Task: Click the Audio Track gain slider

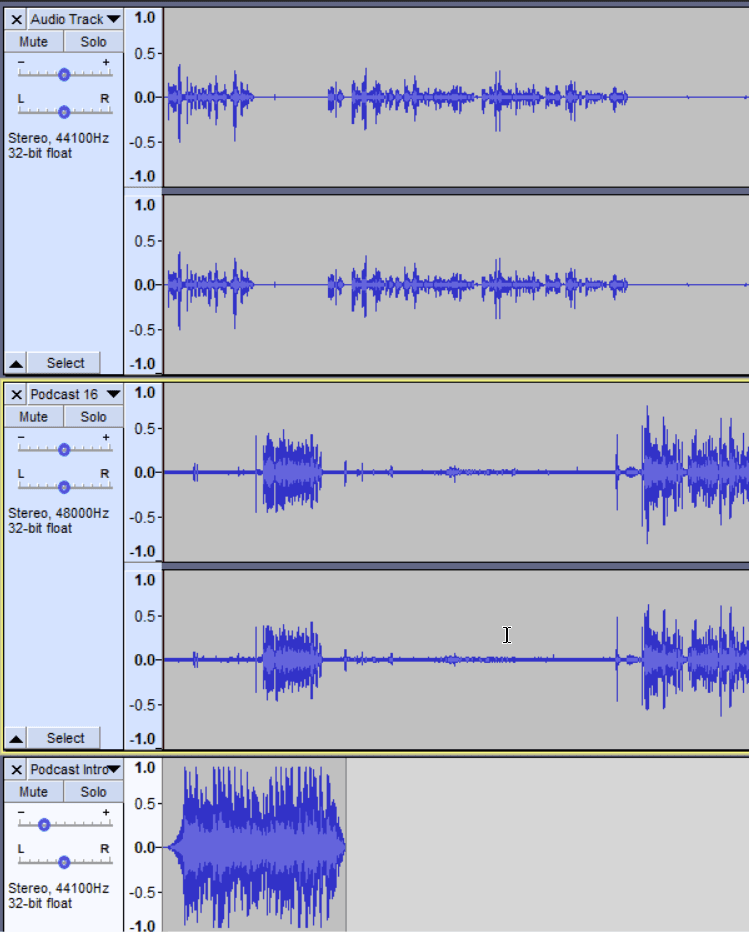Action: tap(64, 74)
